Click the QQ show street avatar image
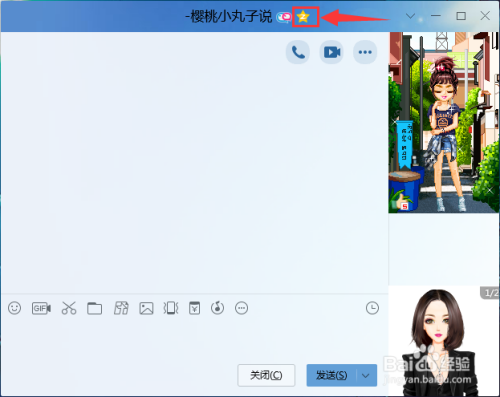 (x=444, y=122)
